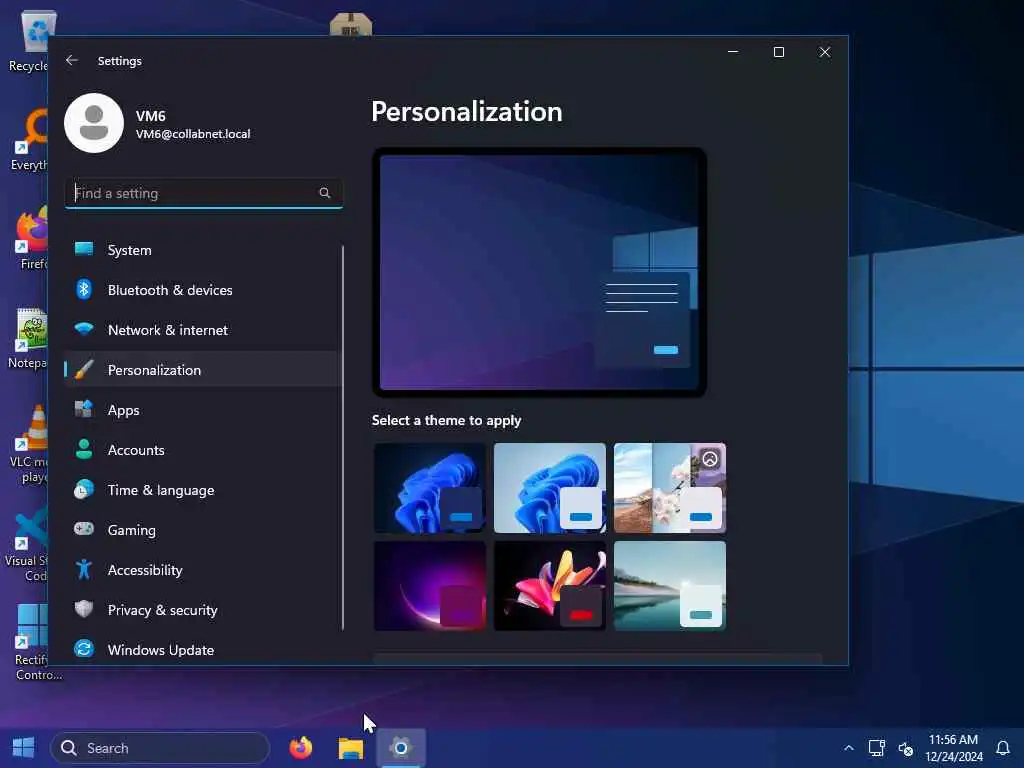Click the System monitor icon

point(84,249)
